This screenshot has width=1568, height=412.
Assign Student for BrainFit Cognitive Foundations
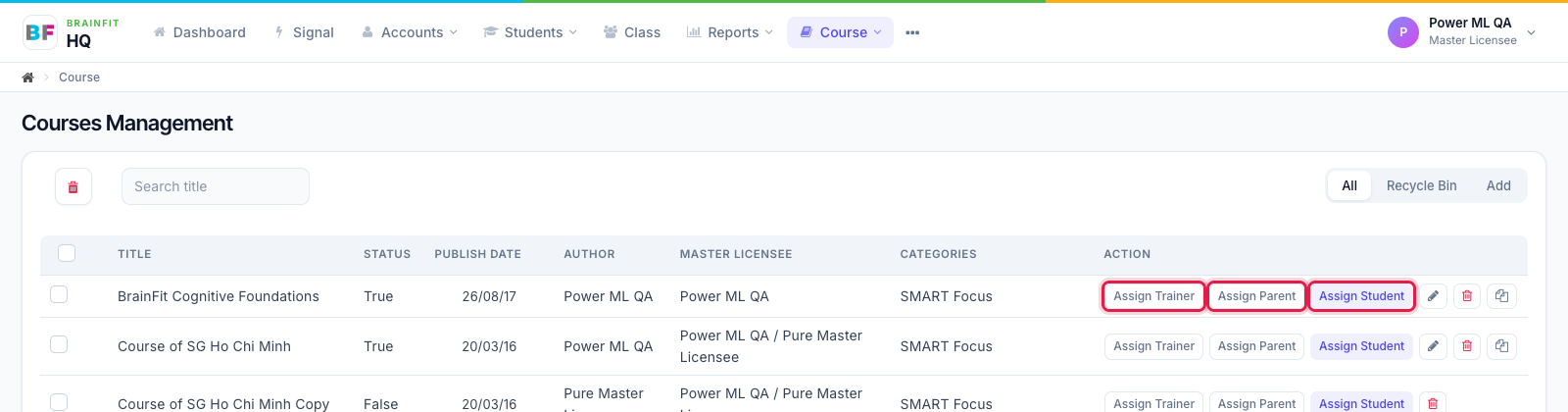[1361, 296]
